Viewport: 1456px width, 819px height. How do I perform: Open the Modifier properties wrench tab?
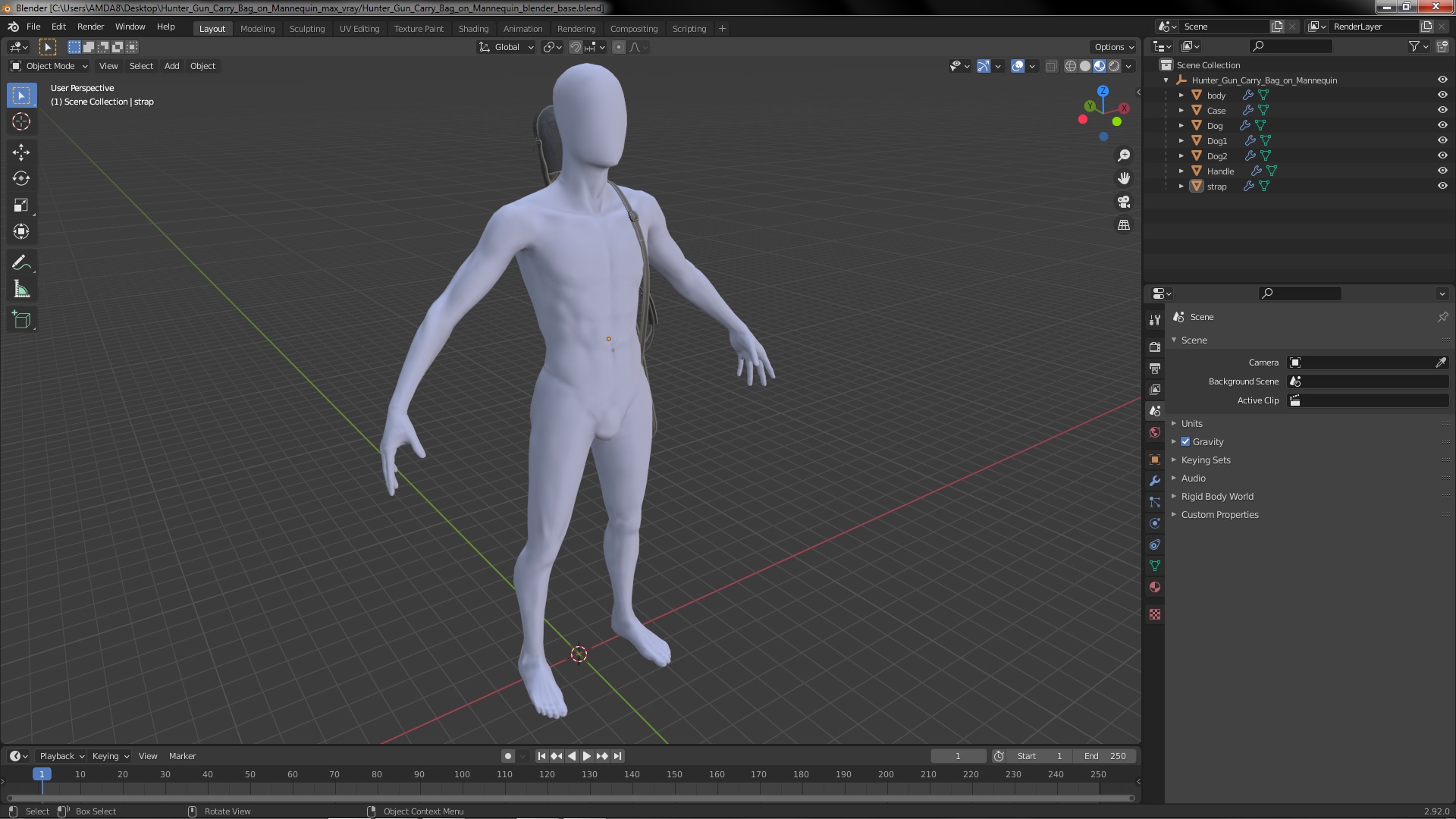pyautogui.click(x=1155, y=481)
